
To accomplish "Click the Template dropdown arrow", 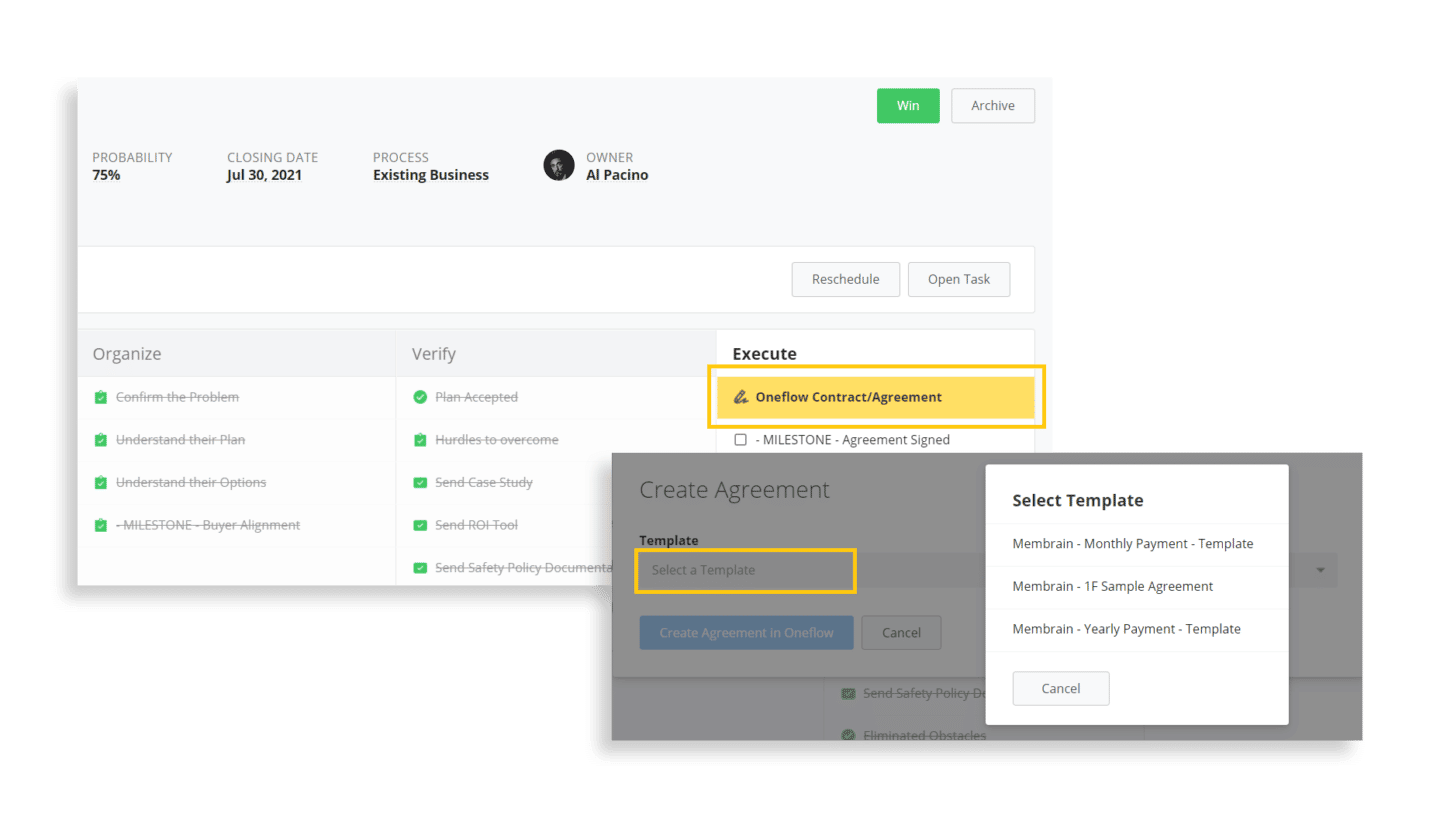I will click(1320, 570).
